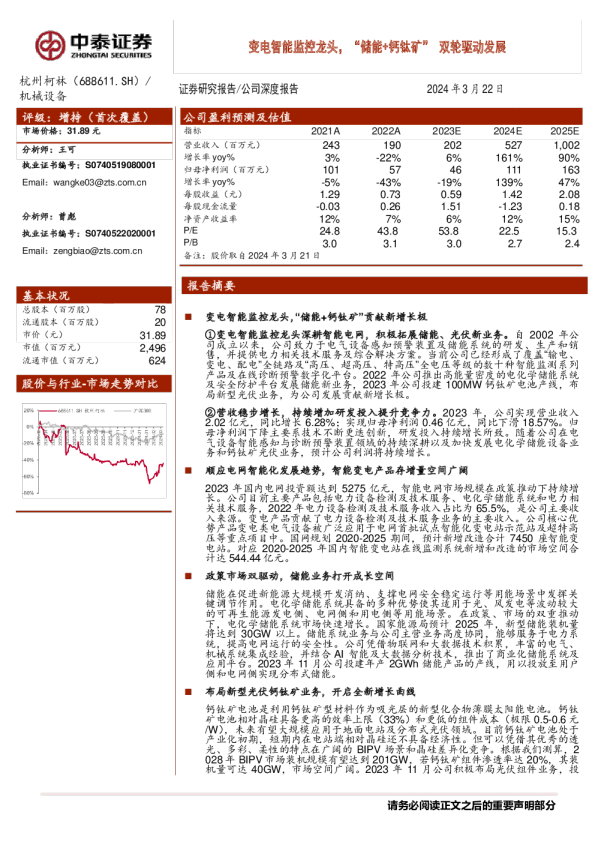Click the red bullet before 顺应电网智能化发展趋势
The image size is (595, 842).
tap(188, 470)
